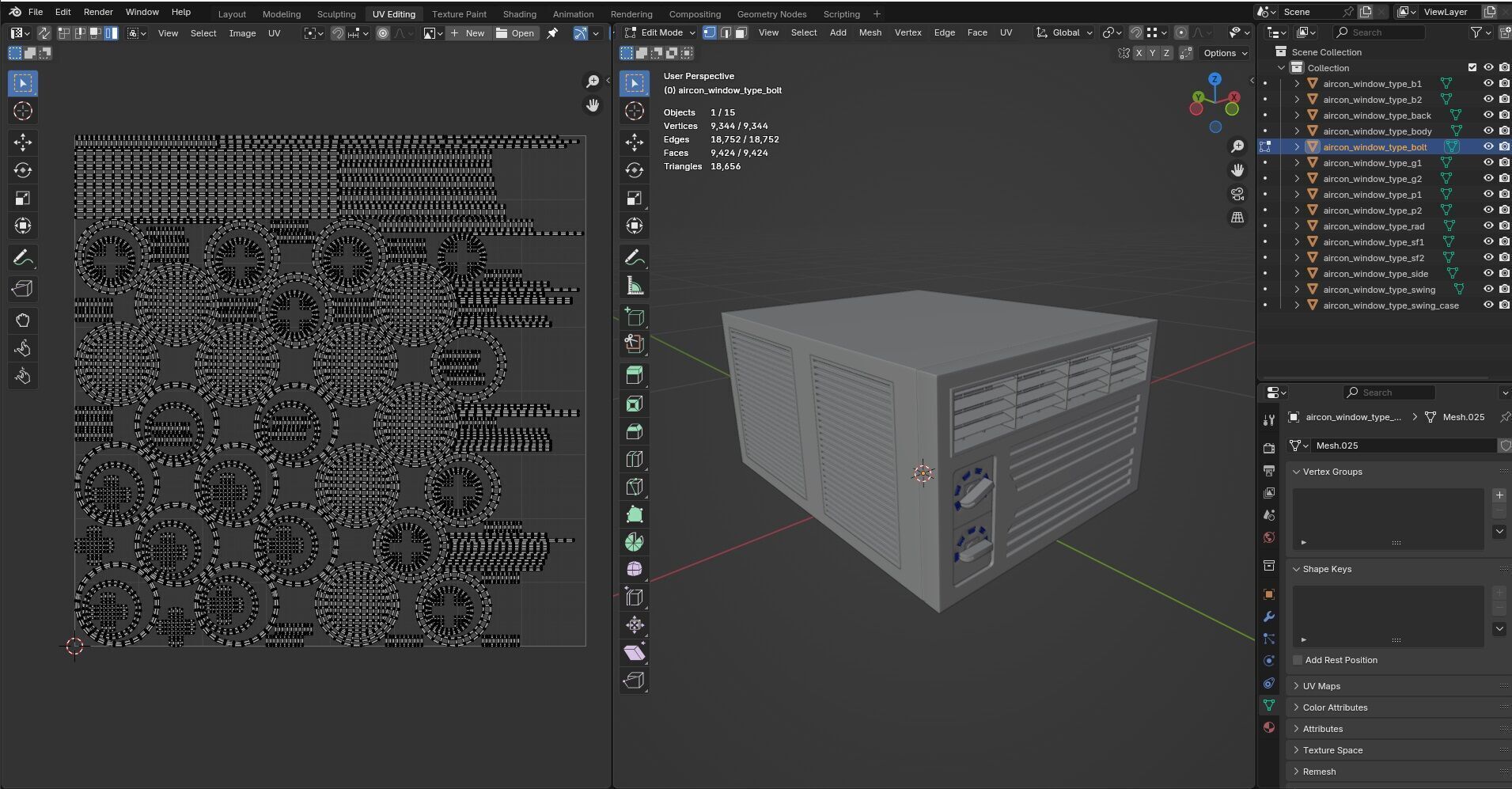The image size is (1512, 789).
Task: Toggle Collection exclude checkbox
Action: point(1472,67)
